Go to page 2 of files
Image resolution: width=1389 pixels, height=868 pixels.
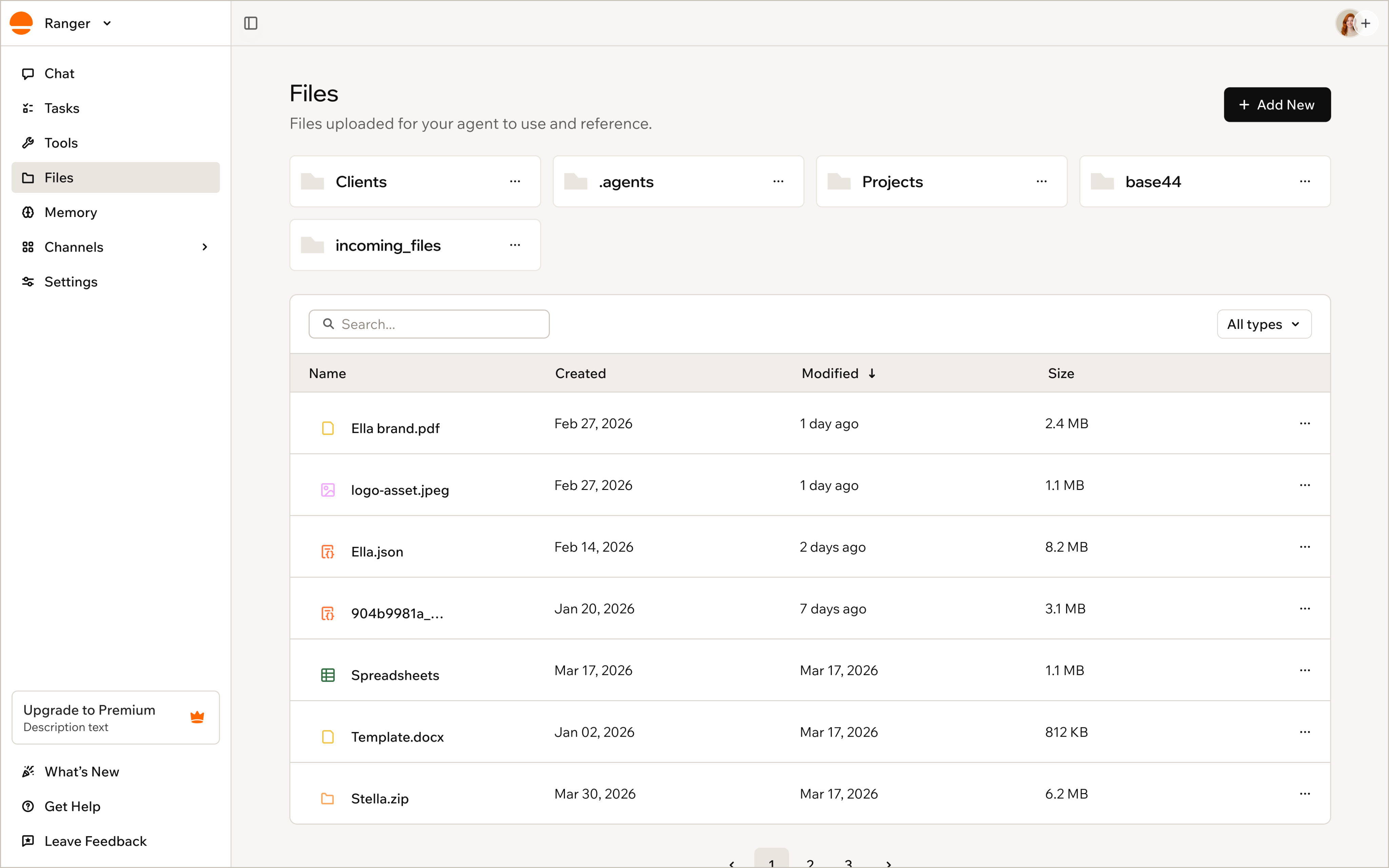810,861
